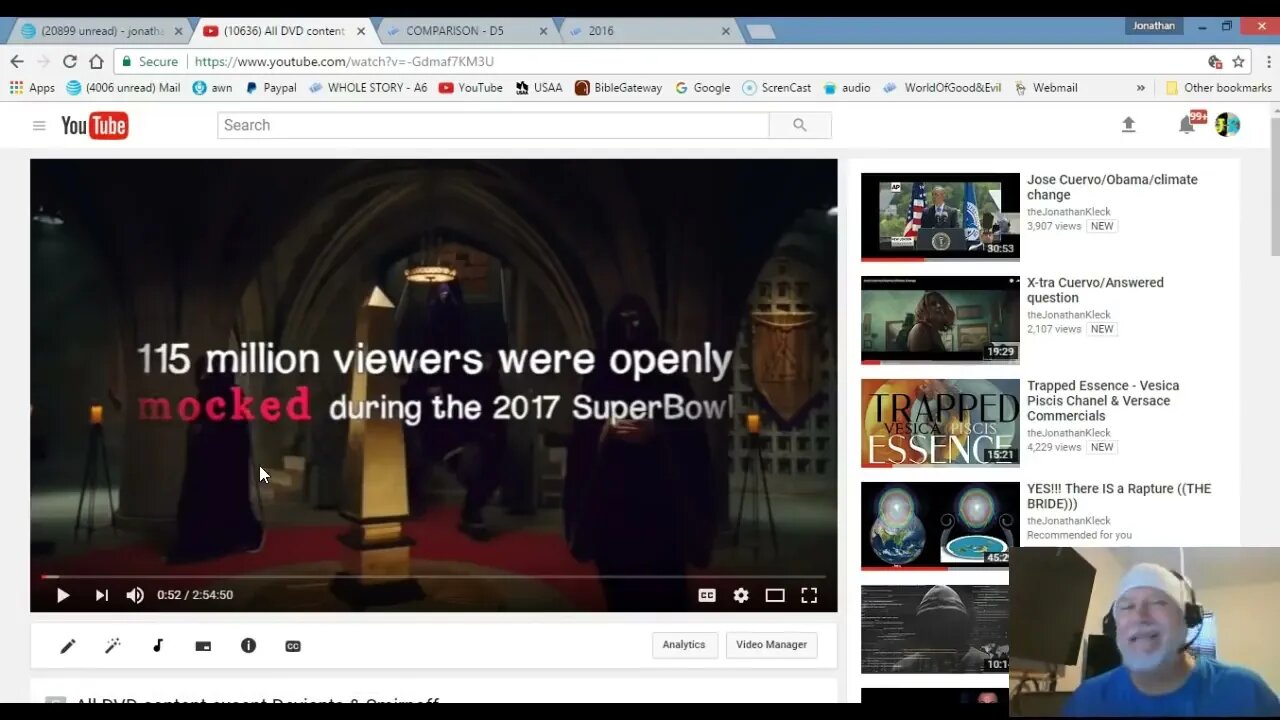Viewport: 1280px width, 720px height.
Task: Open the Jose Cuervo/Obama video thumbnail
Action: [x=940, y=217]
